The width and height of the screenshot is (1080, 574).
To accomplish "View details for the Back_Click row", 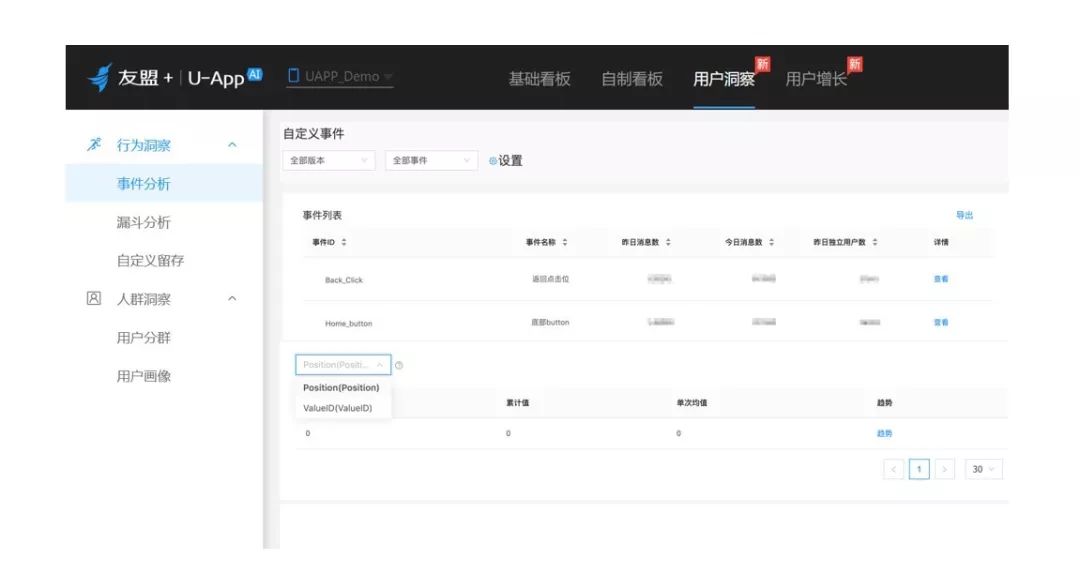I will tap(941, 279).
